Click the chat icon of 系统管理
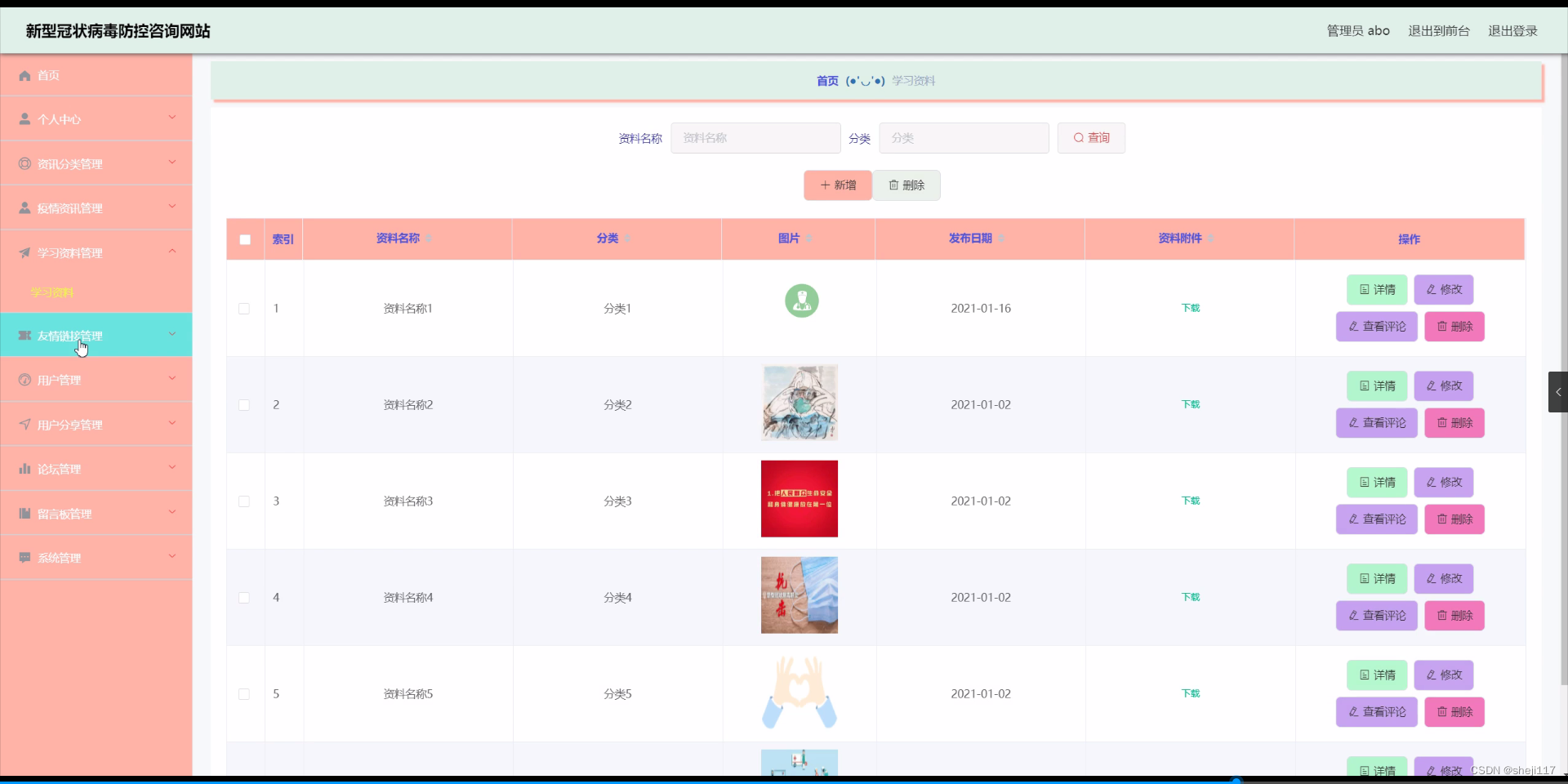 pos(24,558)
